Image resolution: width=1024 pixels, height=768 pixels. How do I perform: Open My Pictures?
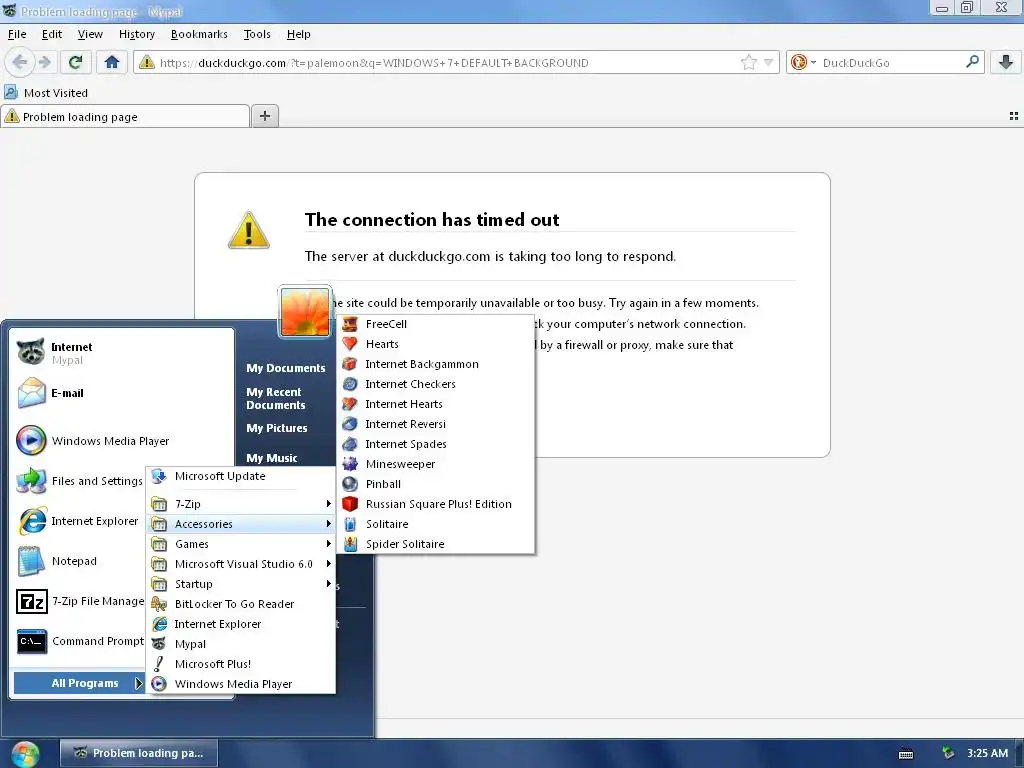277,428
